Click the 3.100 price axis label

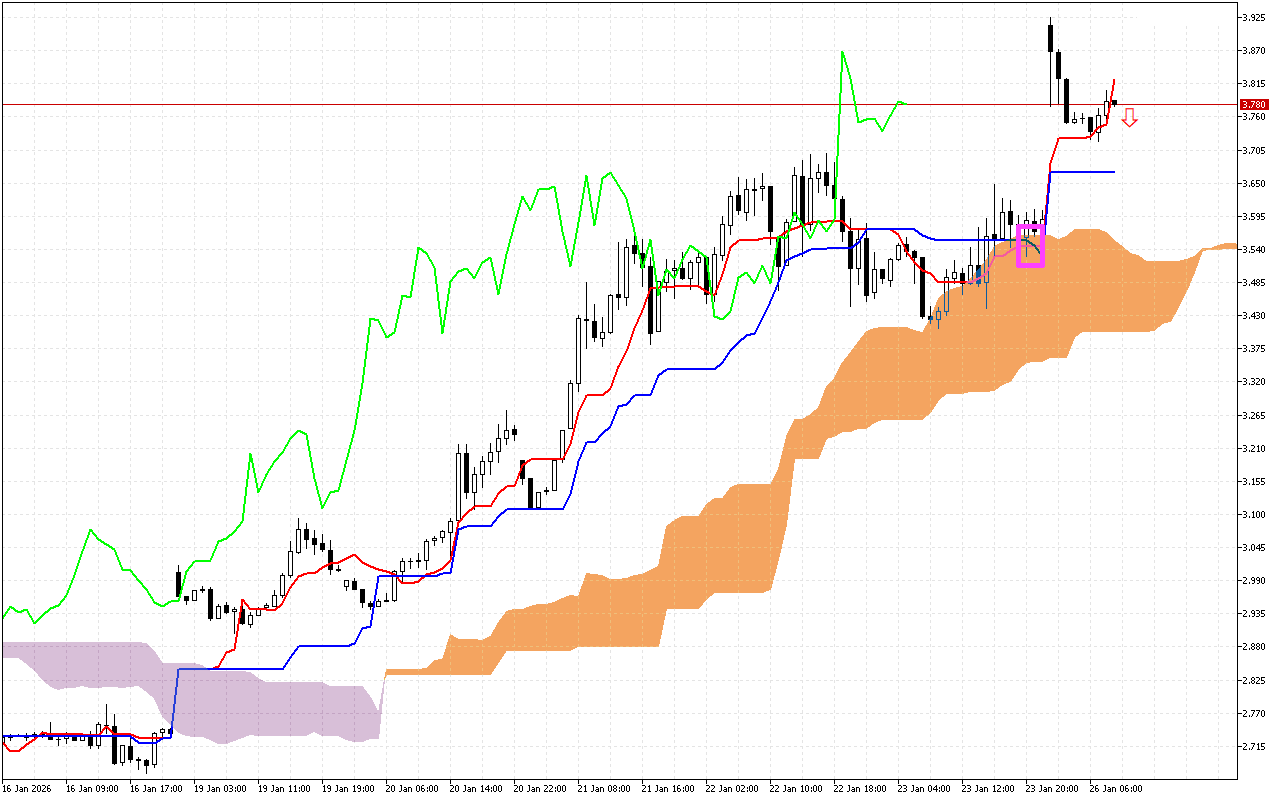click(1254, 514)
